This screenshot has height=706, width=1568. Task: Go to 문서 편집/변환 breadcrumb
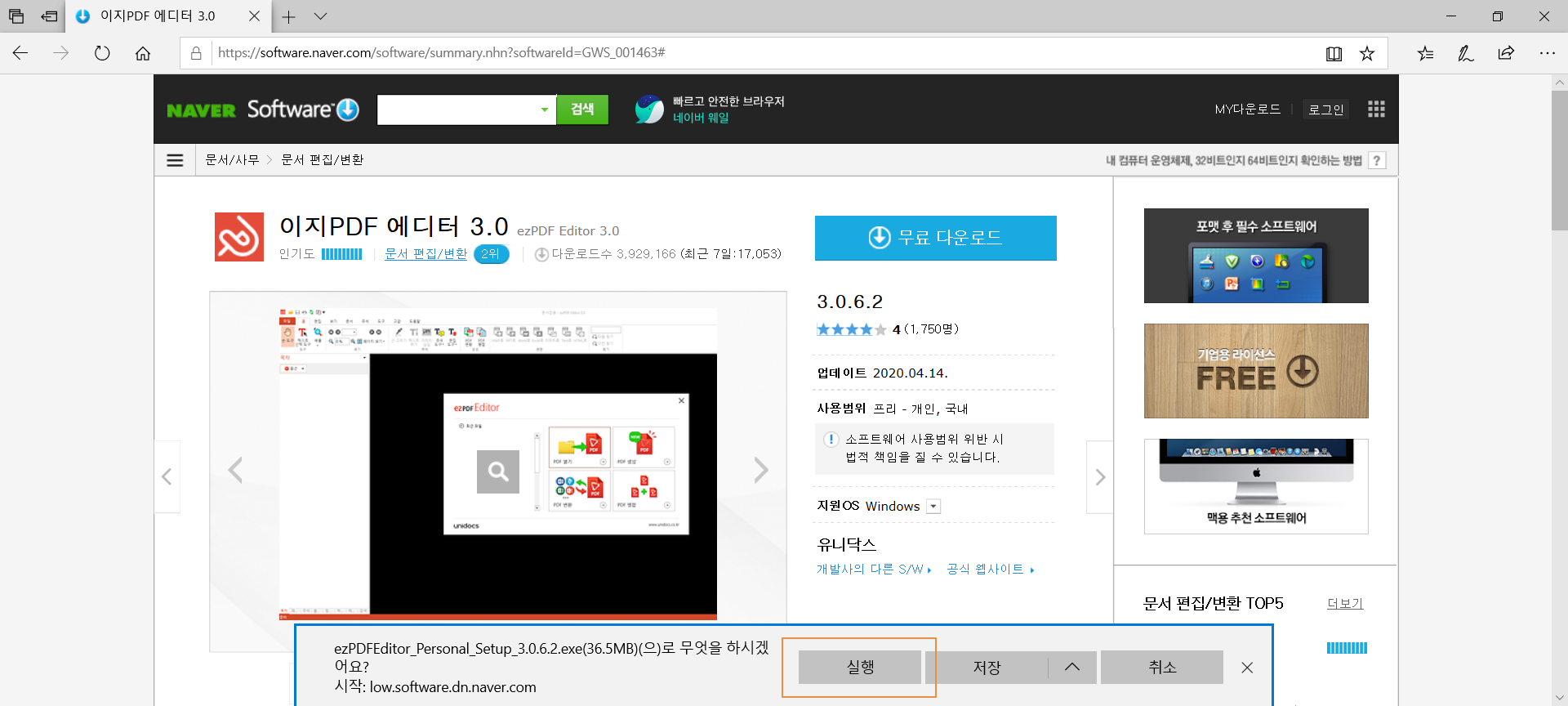click(323, 160)
